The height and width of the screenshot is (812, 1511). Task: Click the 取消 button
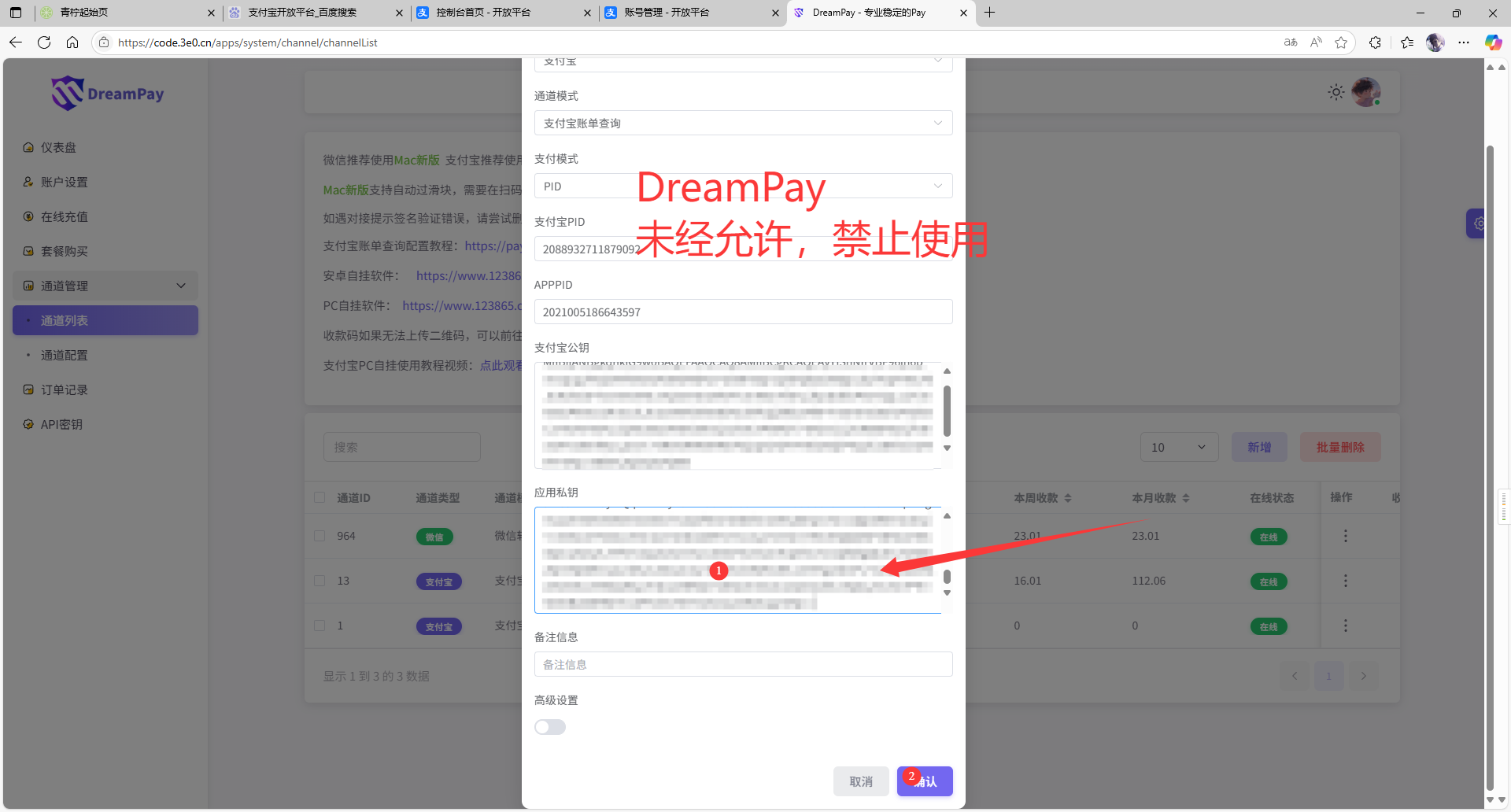861,781
